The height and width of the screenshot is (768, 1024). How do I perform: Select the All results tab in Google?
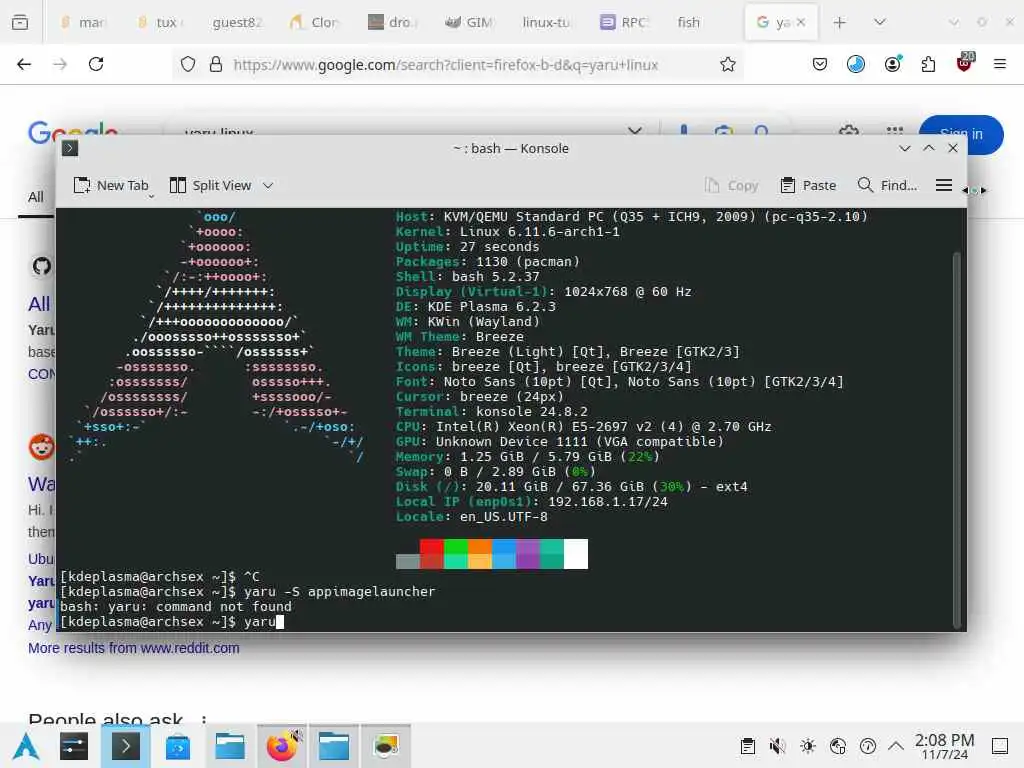[x=36, y=197]
